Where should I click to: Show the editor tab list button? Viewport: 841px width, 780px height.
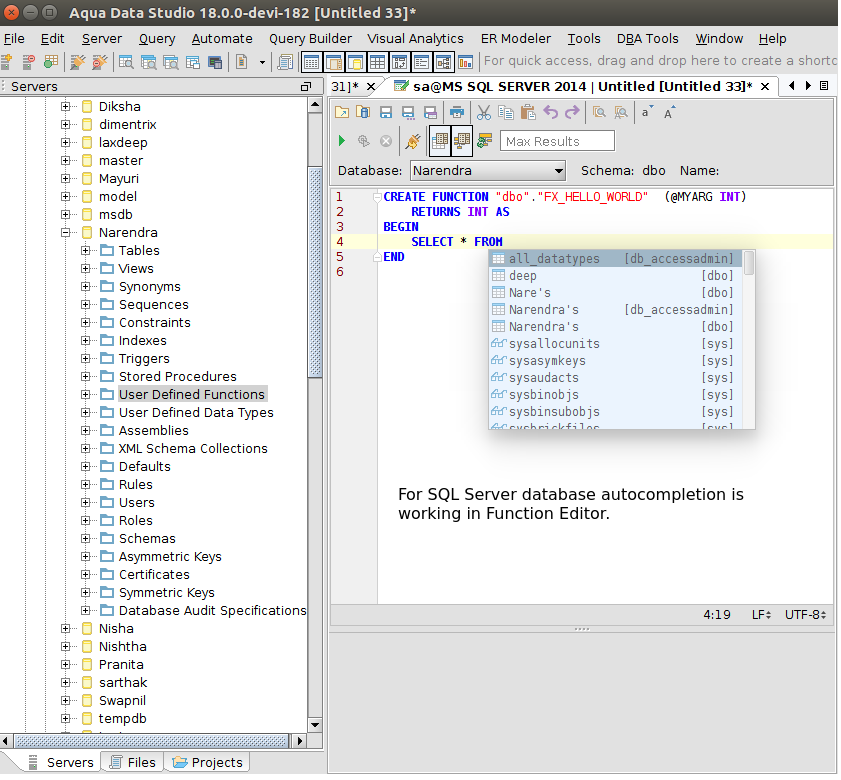[824, 86]
